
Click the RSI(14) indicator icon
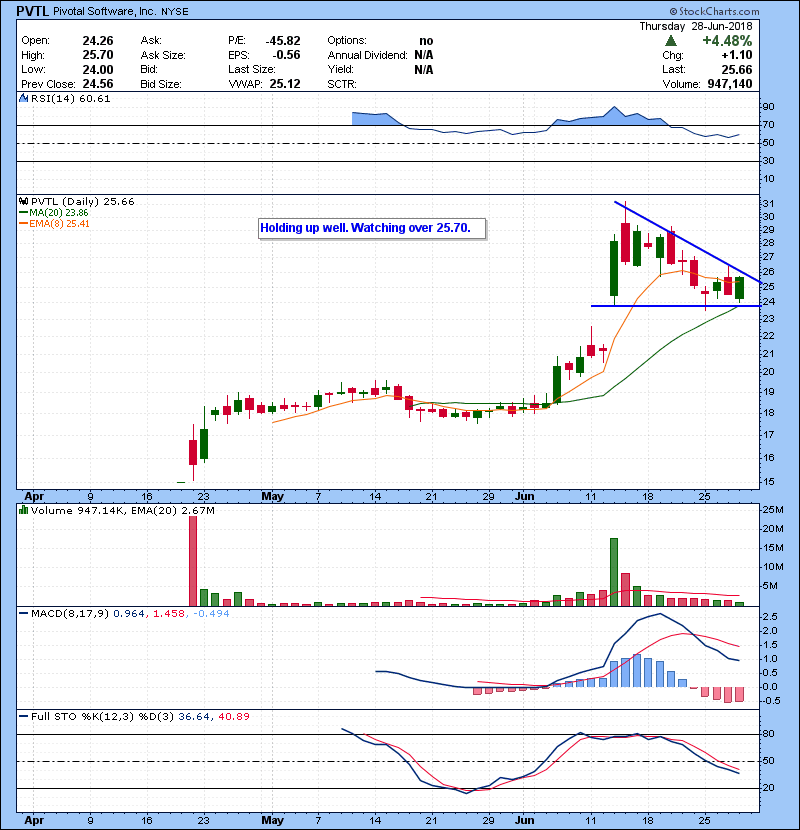point(23,98)
